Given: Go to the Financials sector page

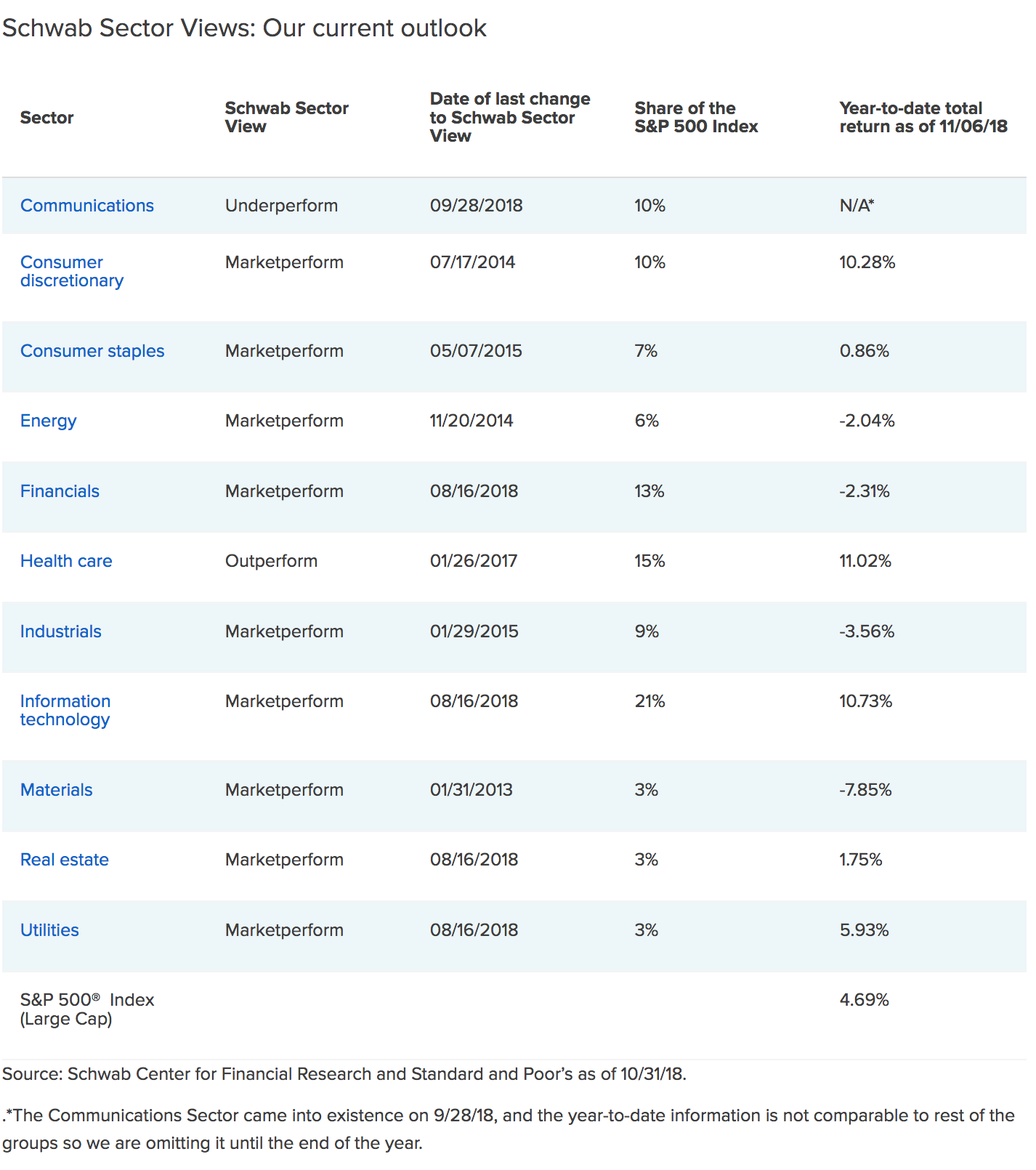Looking at the screenshot, I should coord(60,491).
